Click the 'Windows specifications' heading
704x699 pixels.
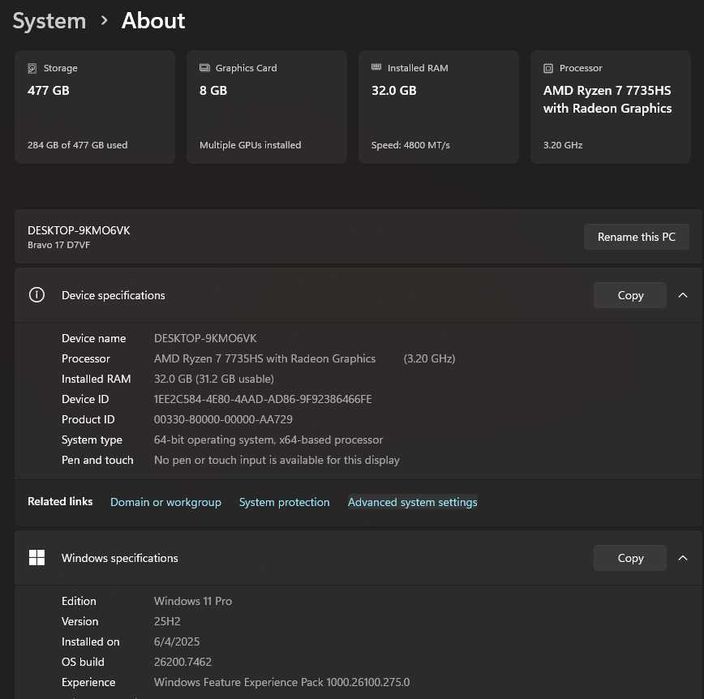pos(120,558)
